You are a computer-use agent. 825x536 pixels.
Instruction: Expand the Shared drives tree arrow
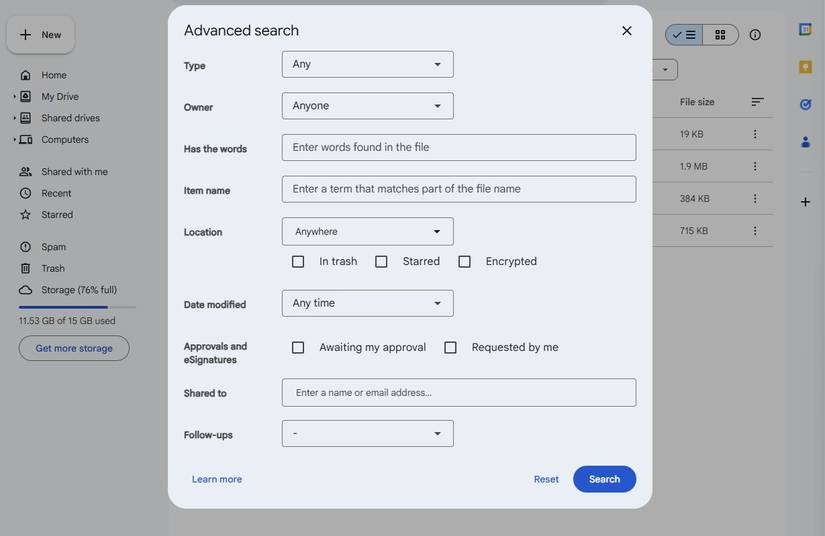14,118
